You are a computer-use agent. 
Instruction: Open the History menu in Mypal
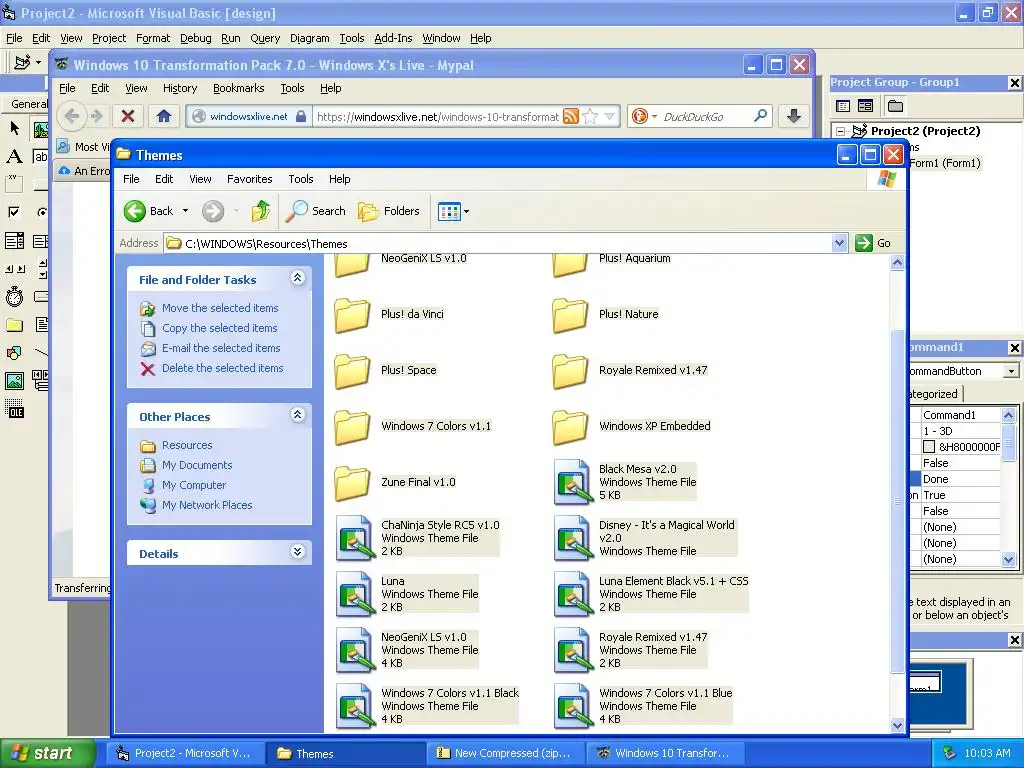(x=180, y=88)
